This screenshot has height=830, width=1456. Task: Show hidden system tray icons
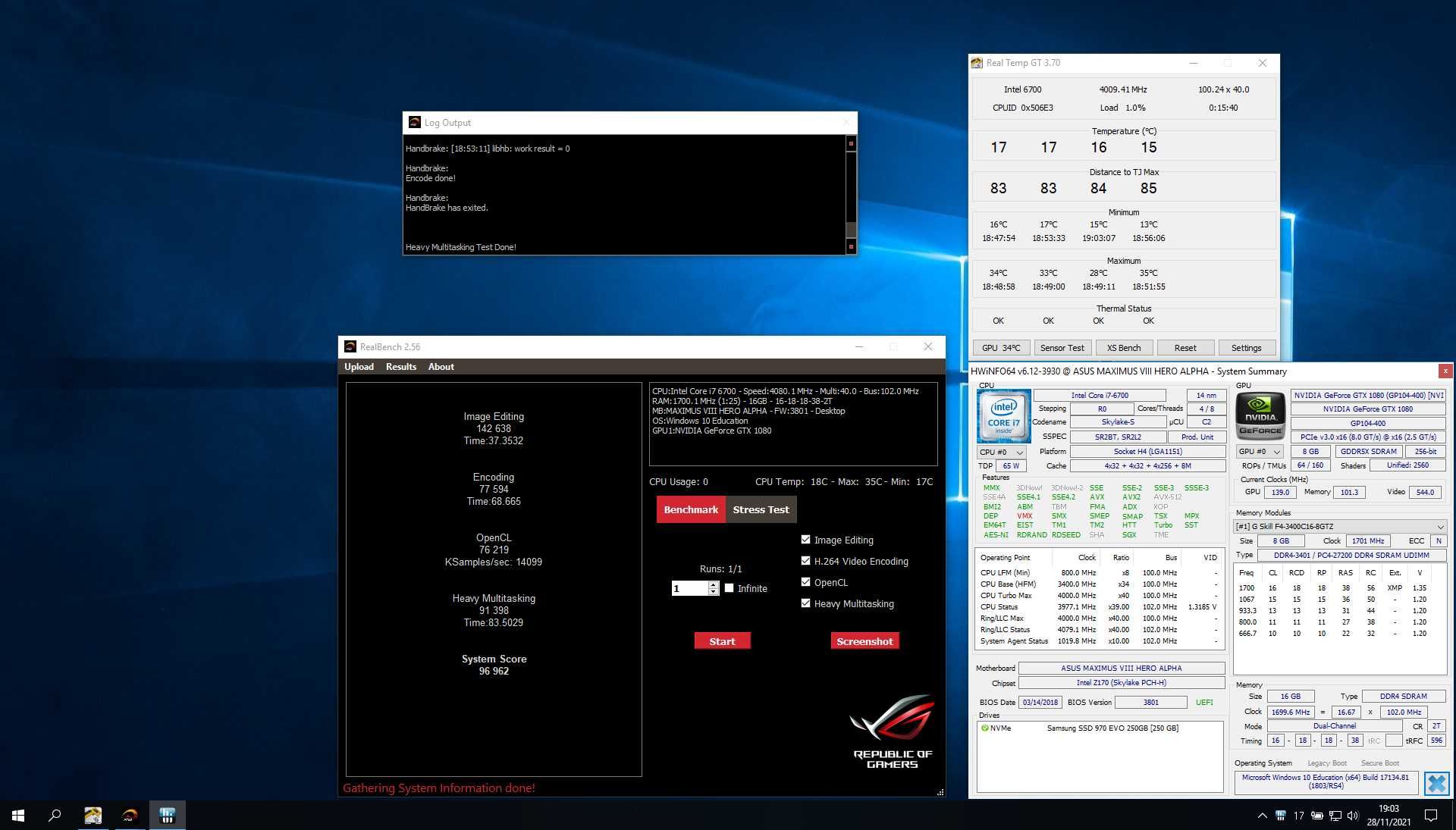click(1262, 816)
